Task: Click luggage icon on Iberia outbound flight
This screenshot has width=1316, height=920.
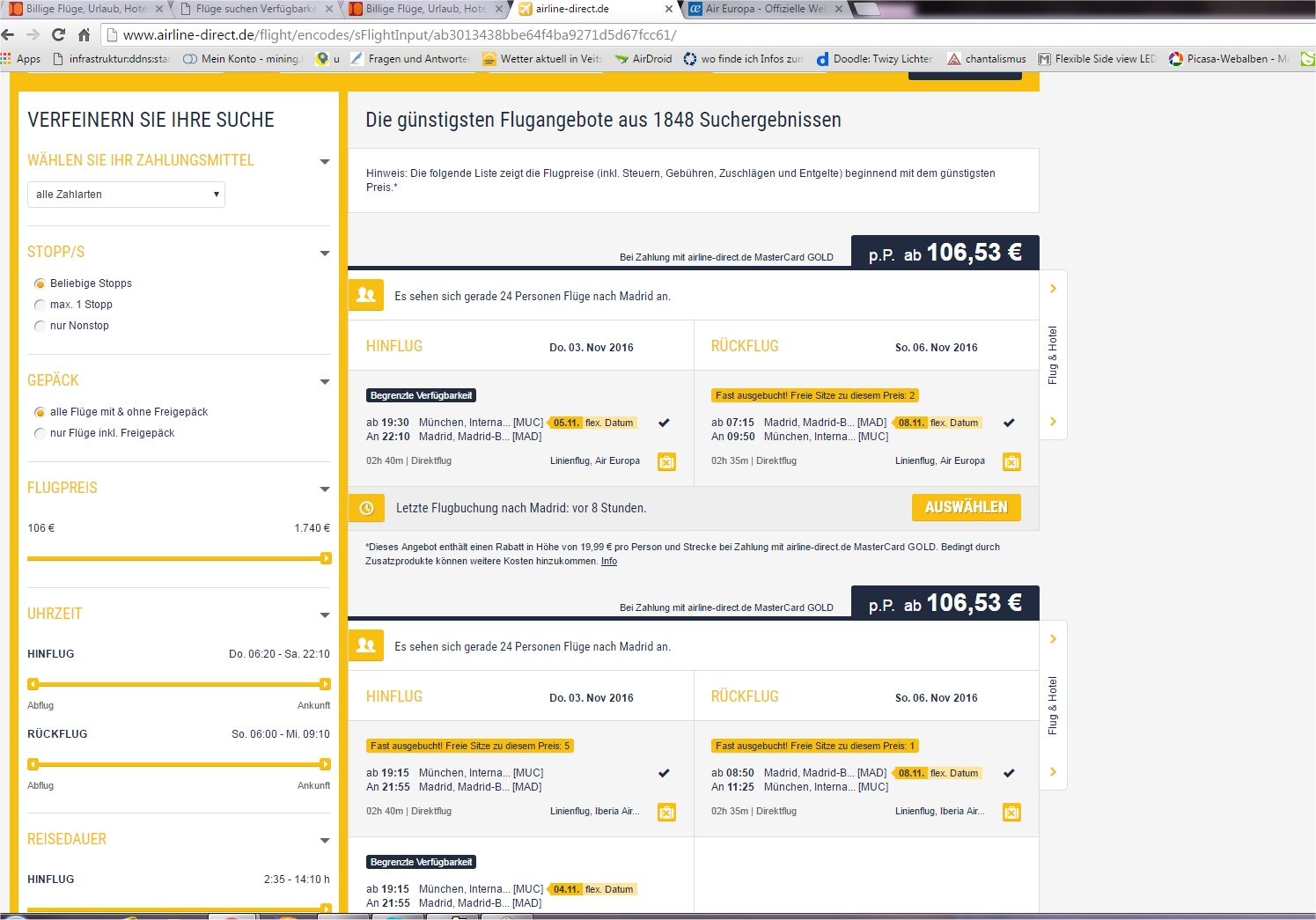Action: coord(666,812)
